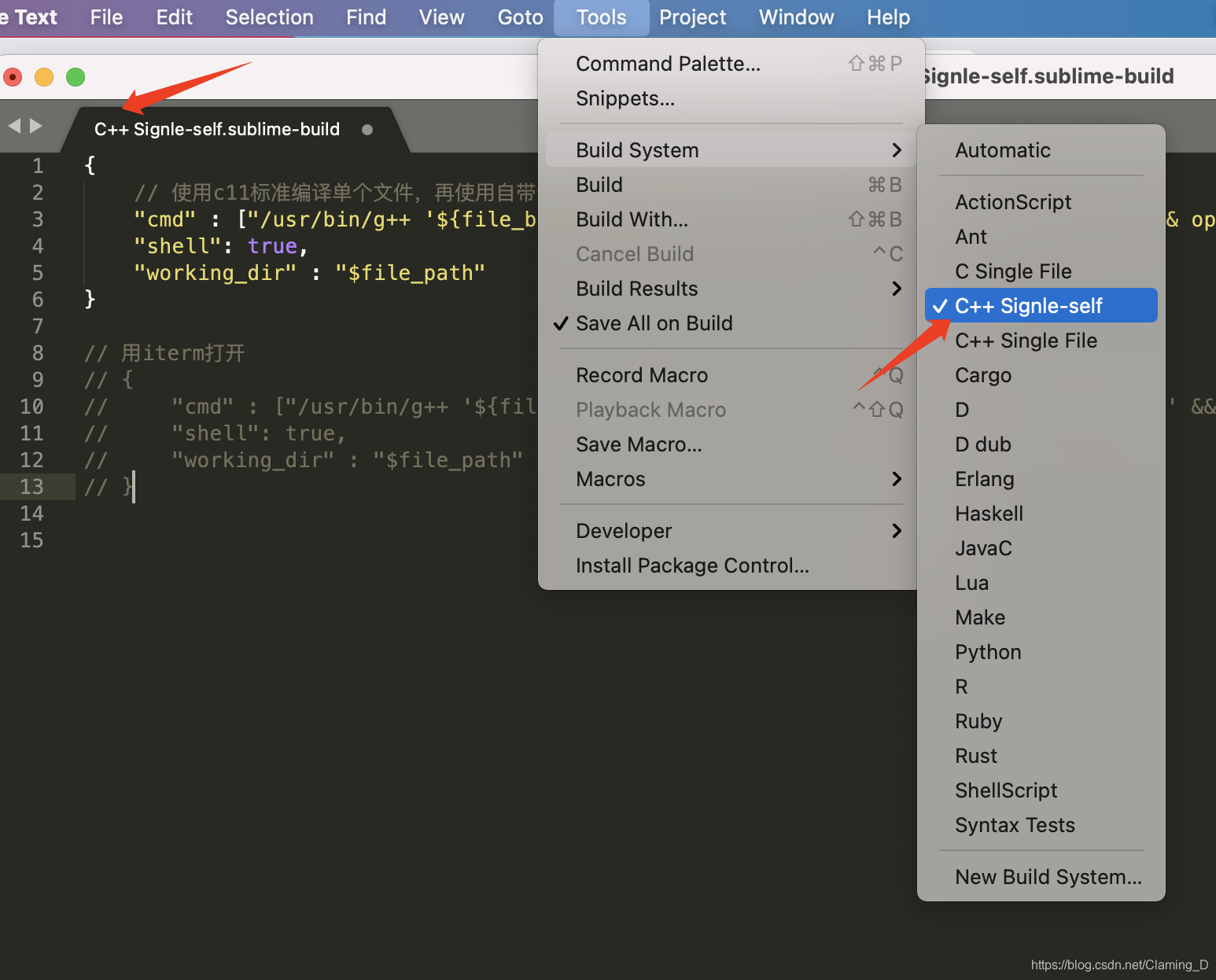Image resolution: width=1216 pixels, height=980 pixels.
Task: Click the "working_dir" key on line 5
Action: pyautogui.click(x=216, y=273)
